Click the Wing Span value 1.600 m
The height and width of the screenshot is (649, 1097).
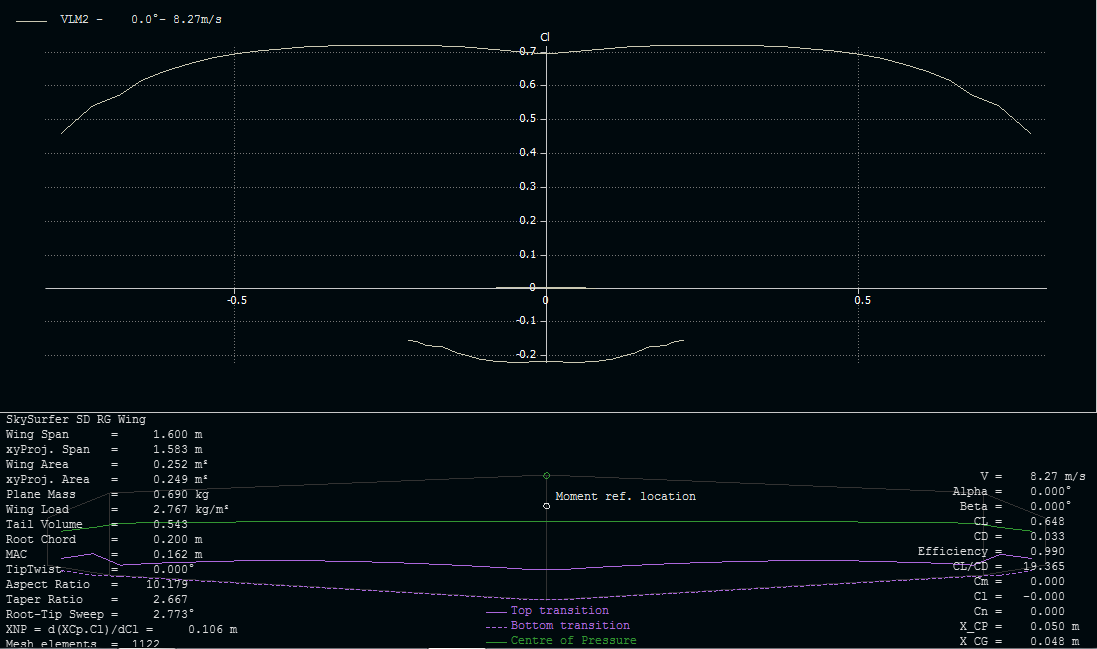(177, 435)
